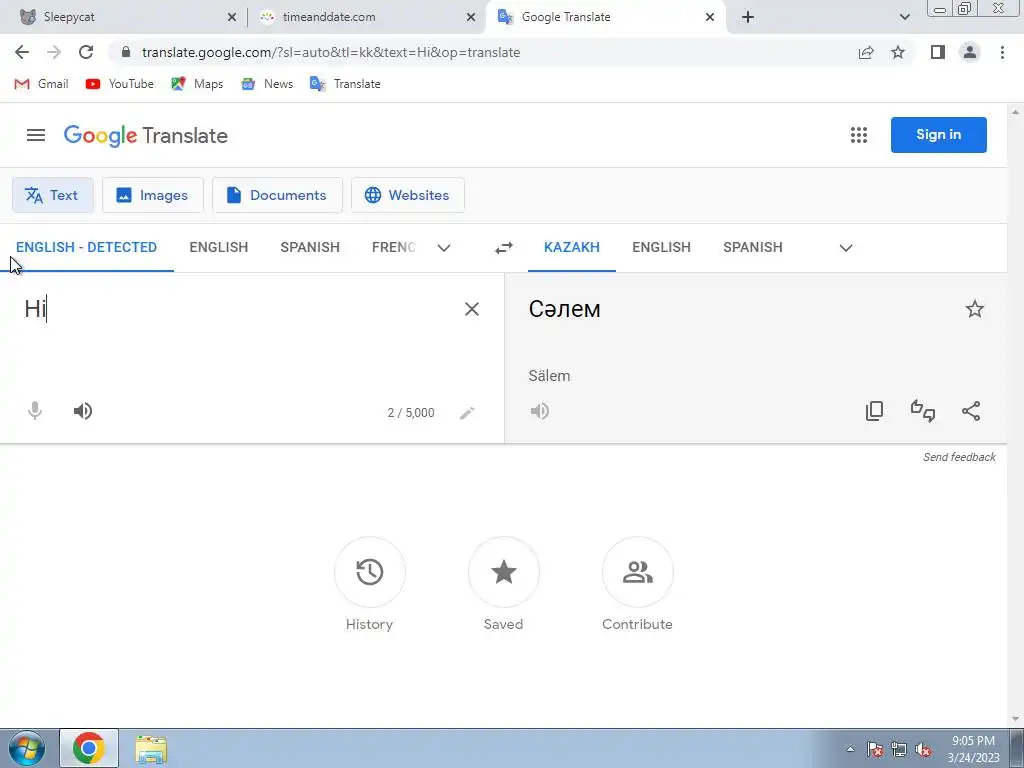Swap source and target languages
The width and height of the screenshot is (1024, 768).
point(504,248)
